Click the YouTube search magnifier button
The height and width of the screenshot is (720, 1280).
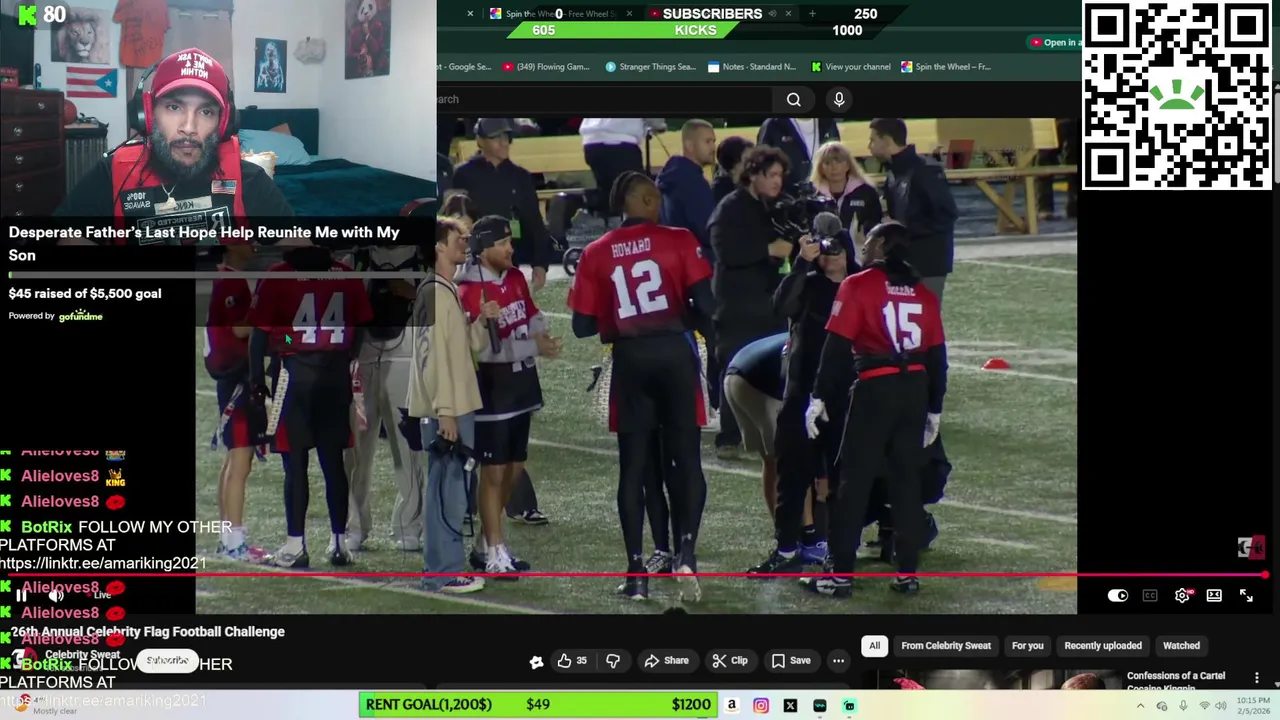(x=794, y=99)
